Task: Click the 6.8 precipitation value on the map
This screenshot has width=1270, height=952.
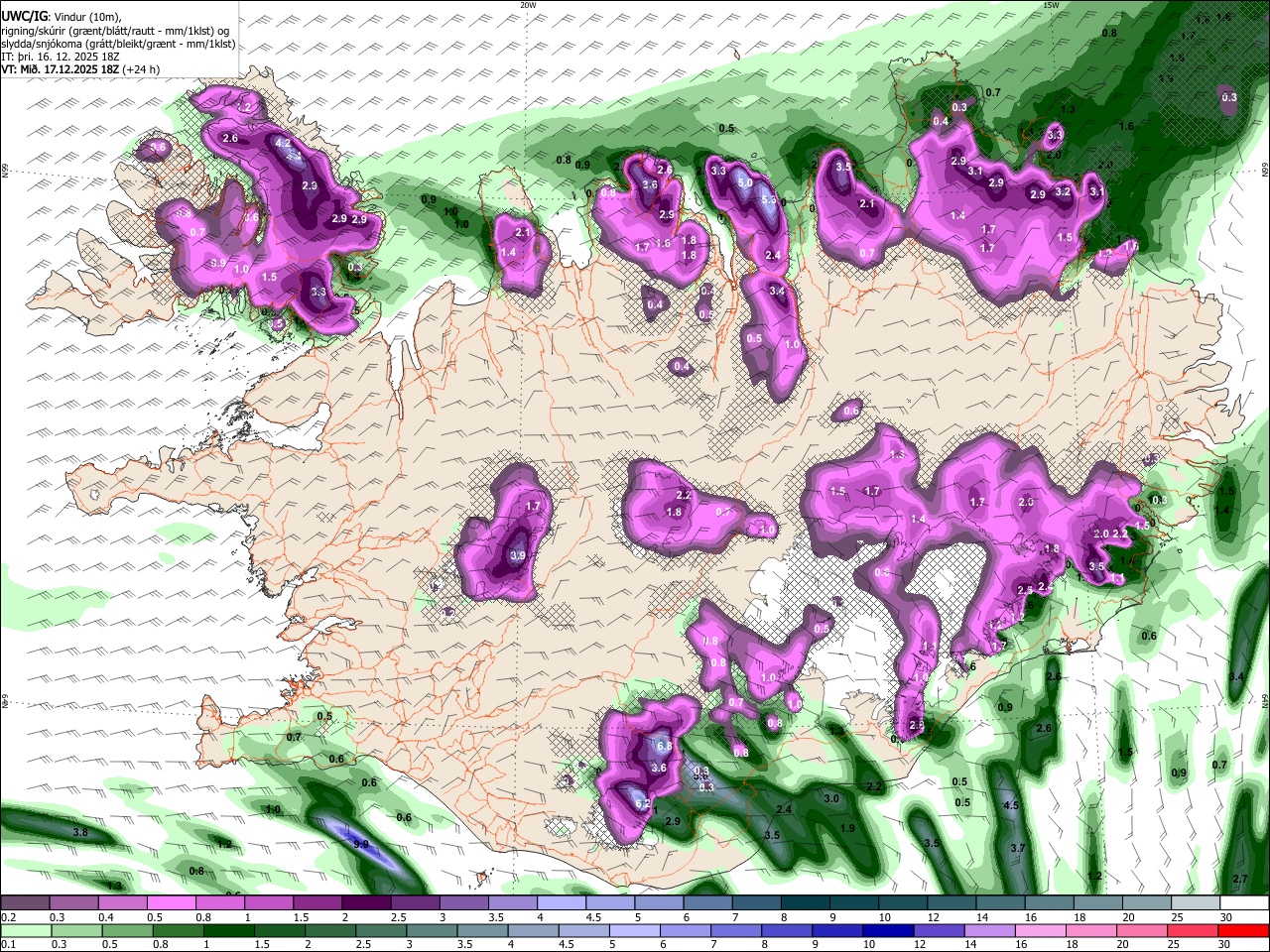Action: point(665,746)
